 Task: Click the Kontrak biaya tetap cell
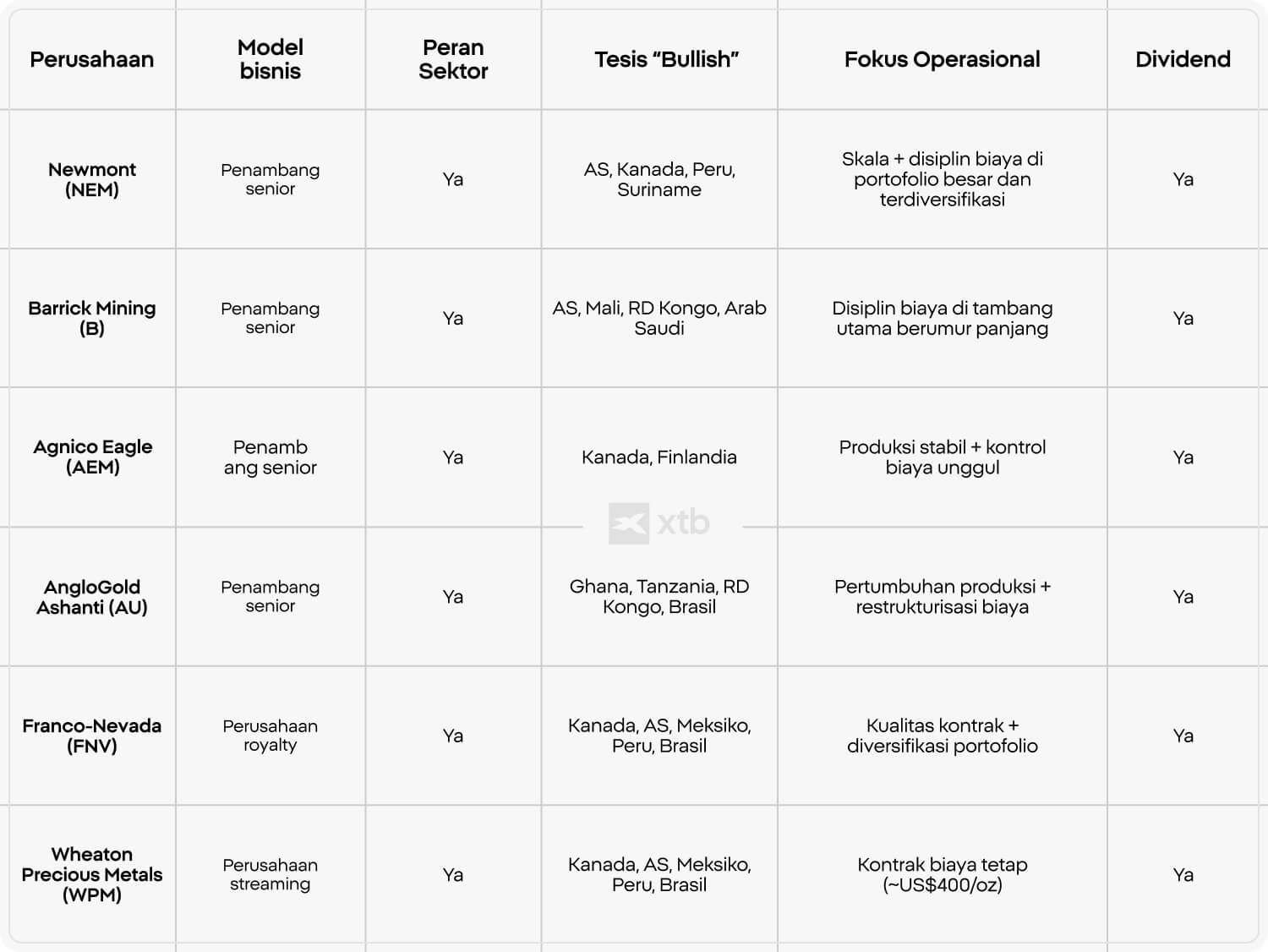click(943, 875)
